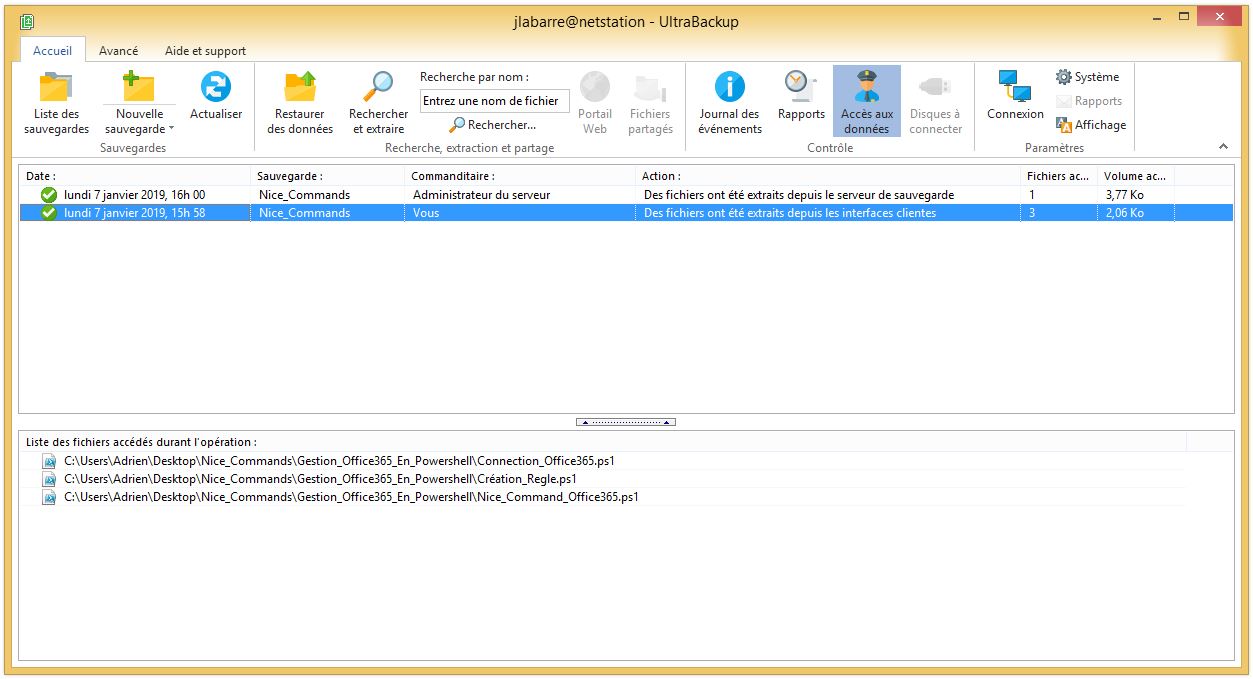Select Accès aux données icon
Viewport: 1253px width, 679px height.
click(866, 89)
